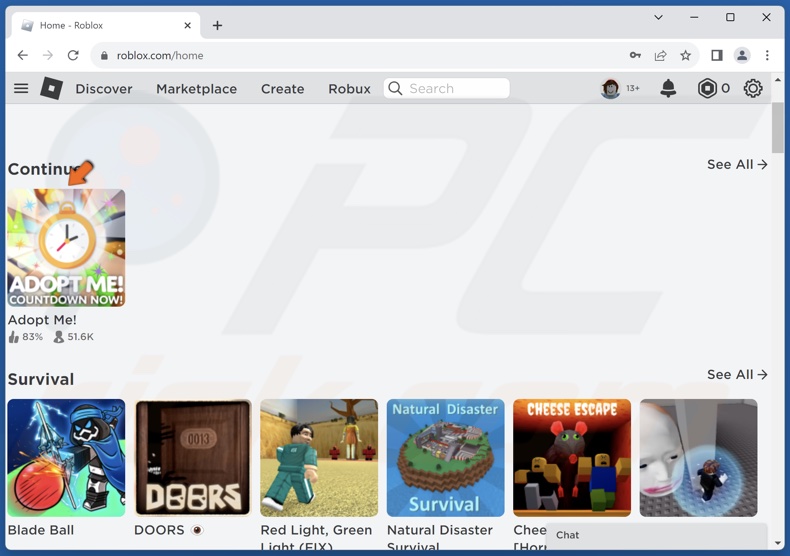Open the Marketplace menu

pyautogui.click(x=196, y=89)
